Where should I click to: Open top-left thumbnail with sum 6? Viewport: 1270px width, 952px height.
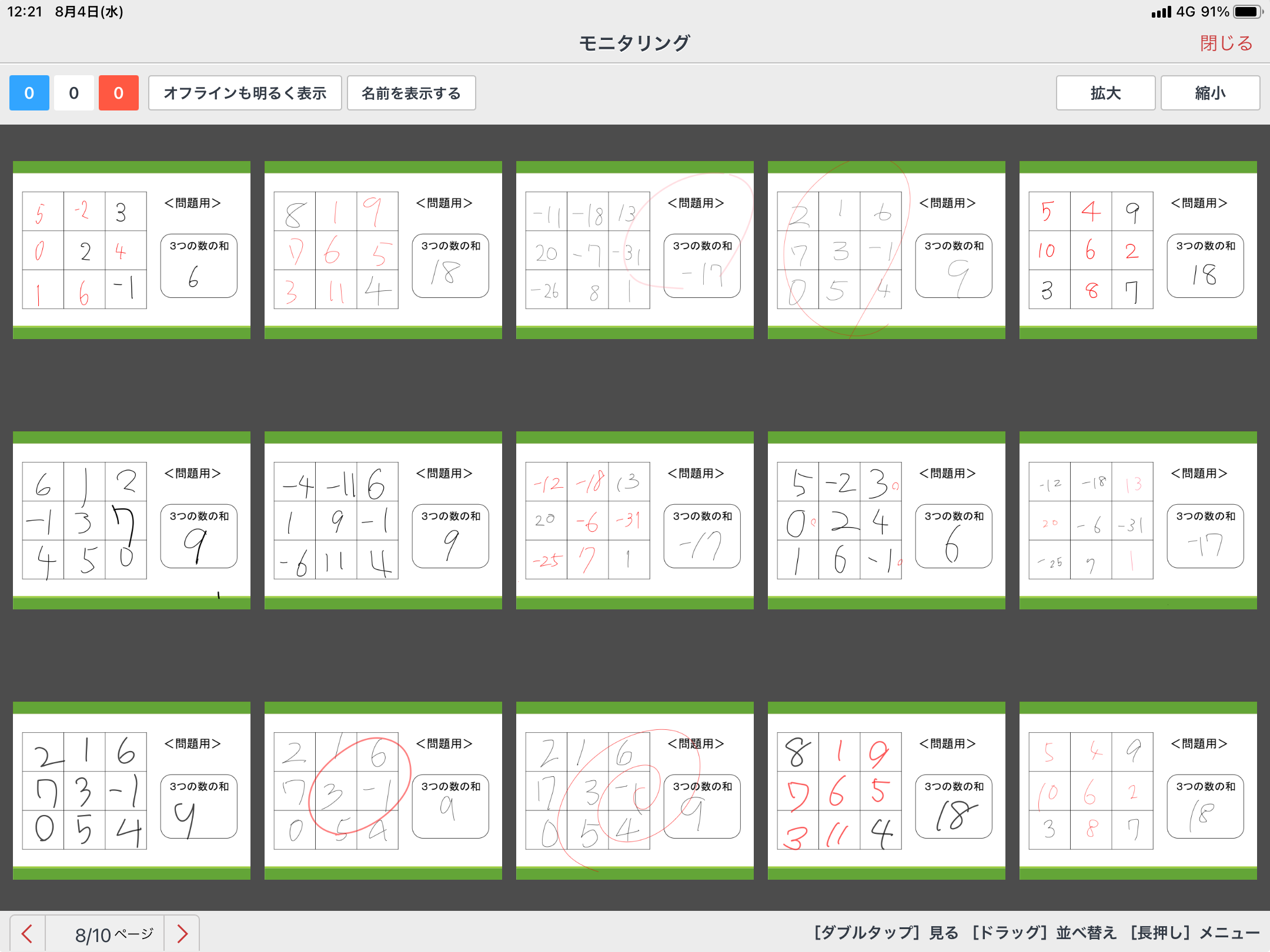[x=132, y=250]
